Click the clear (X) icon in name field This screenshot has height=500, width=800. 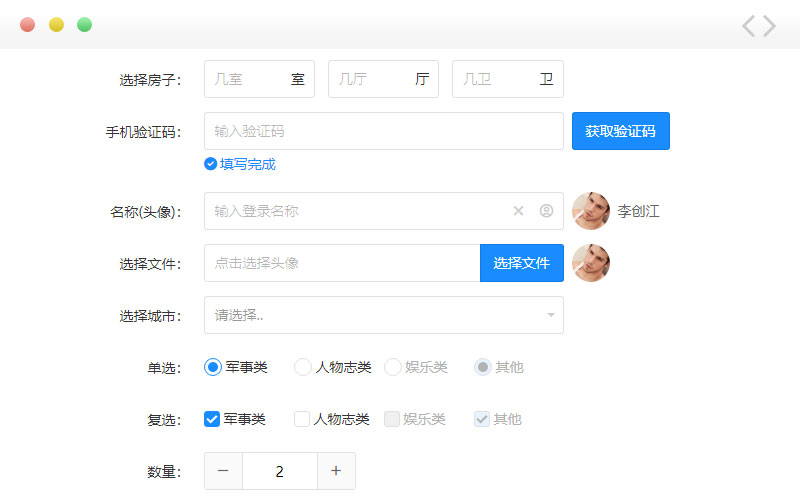point(518,211)
